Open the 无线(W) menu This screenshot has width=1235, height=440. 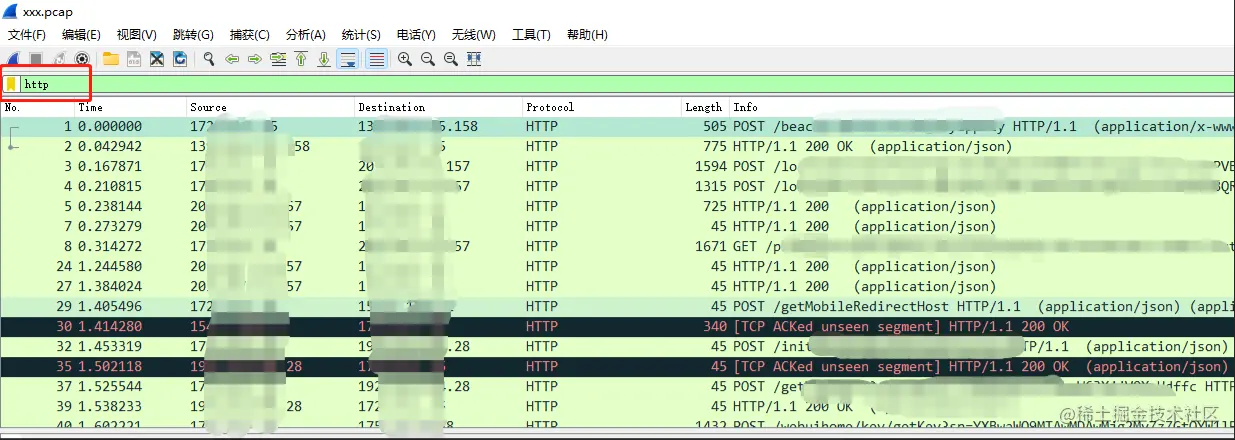click(x=473, y=35)
